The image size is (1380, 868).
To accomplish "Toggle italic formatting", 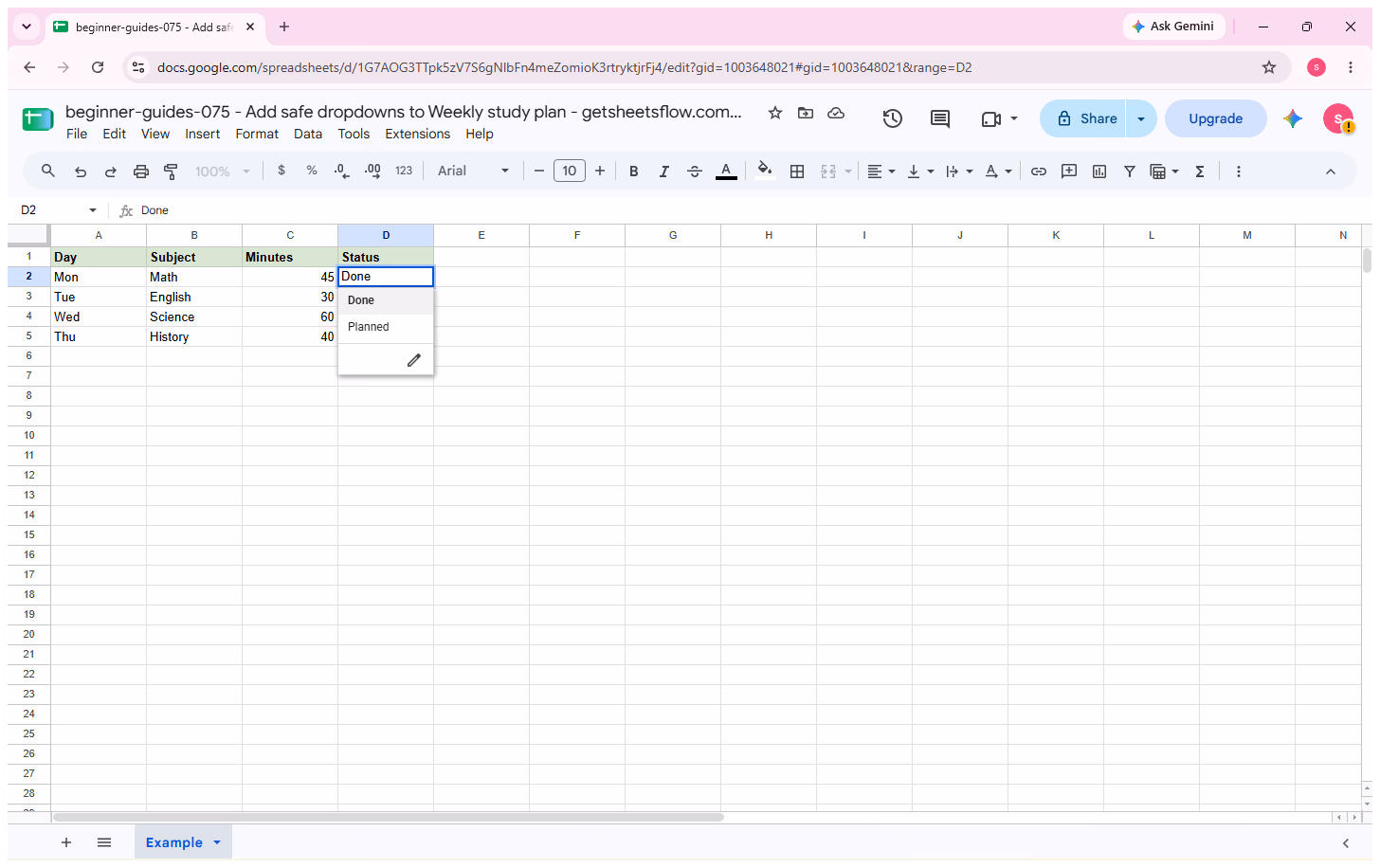I will point(664,172).
